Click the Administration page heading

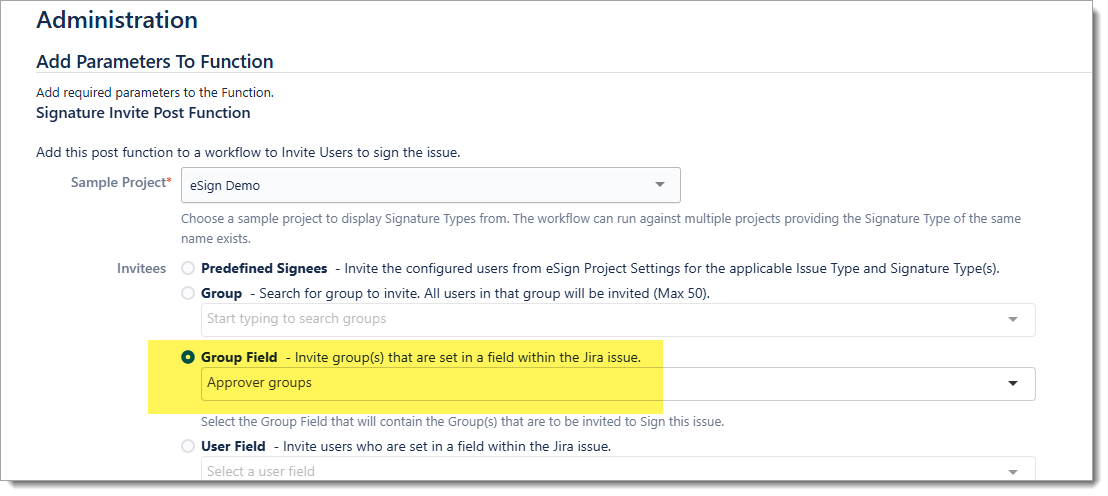[x=117, y=20]
